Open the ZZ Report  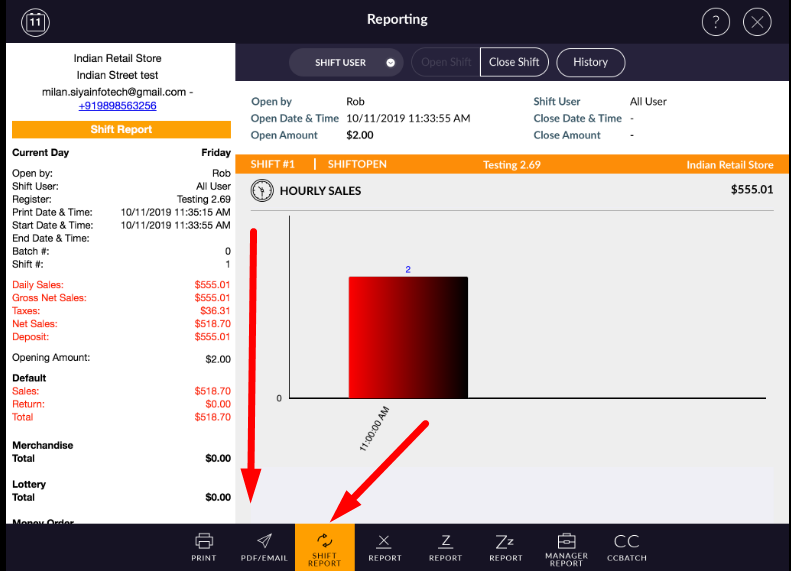point(505,546)
